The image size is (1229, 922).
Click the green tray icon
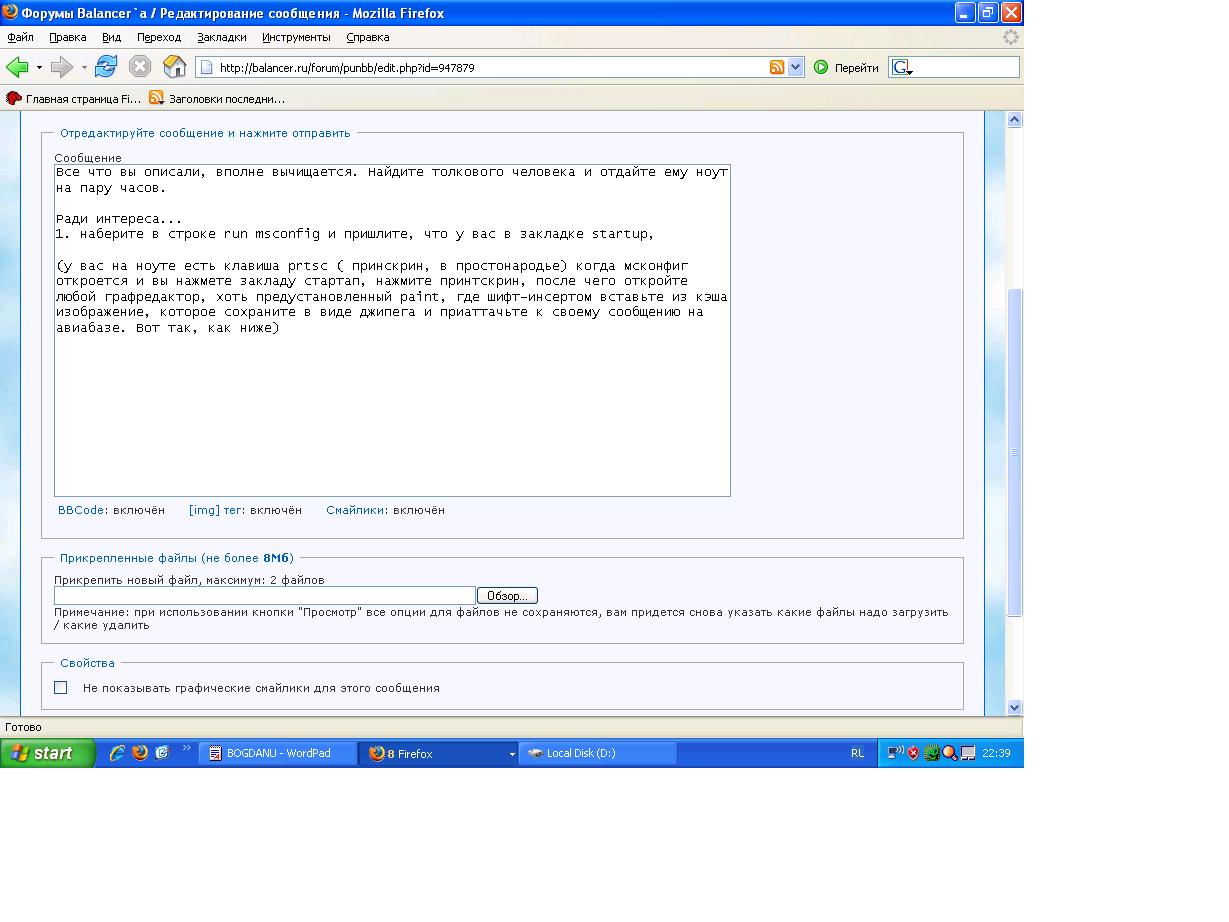click(931, 753)
